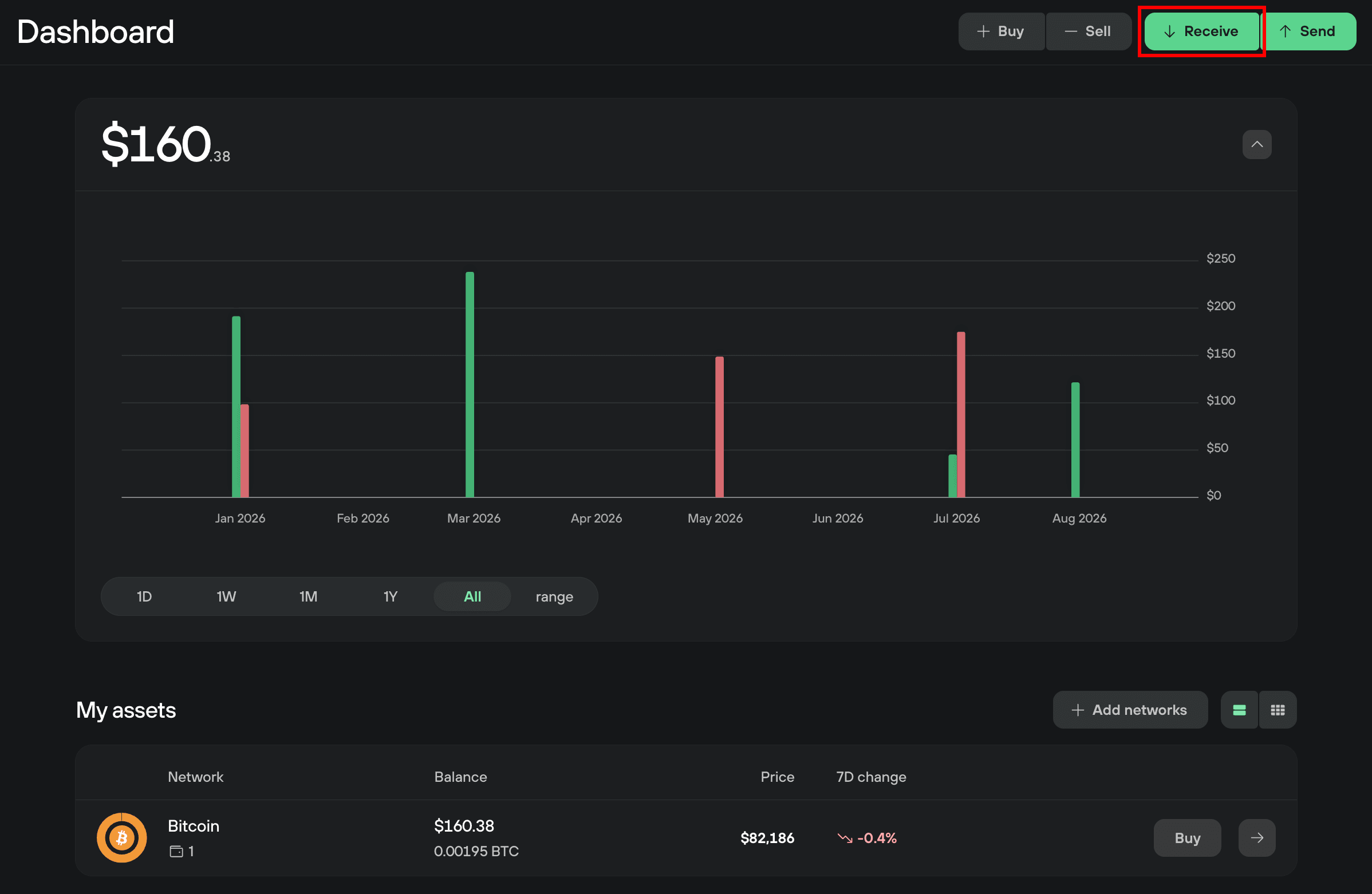Select the 1W time range
Image resolution: width=1372 pixels, height=894 pixels.
(226, 596)
